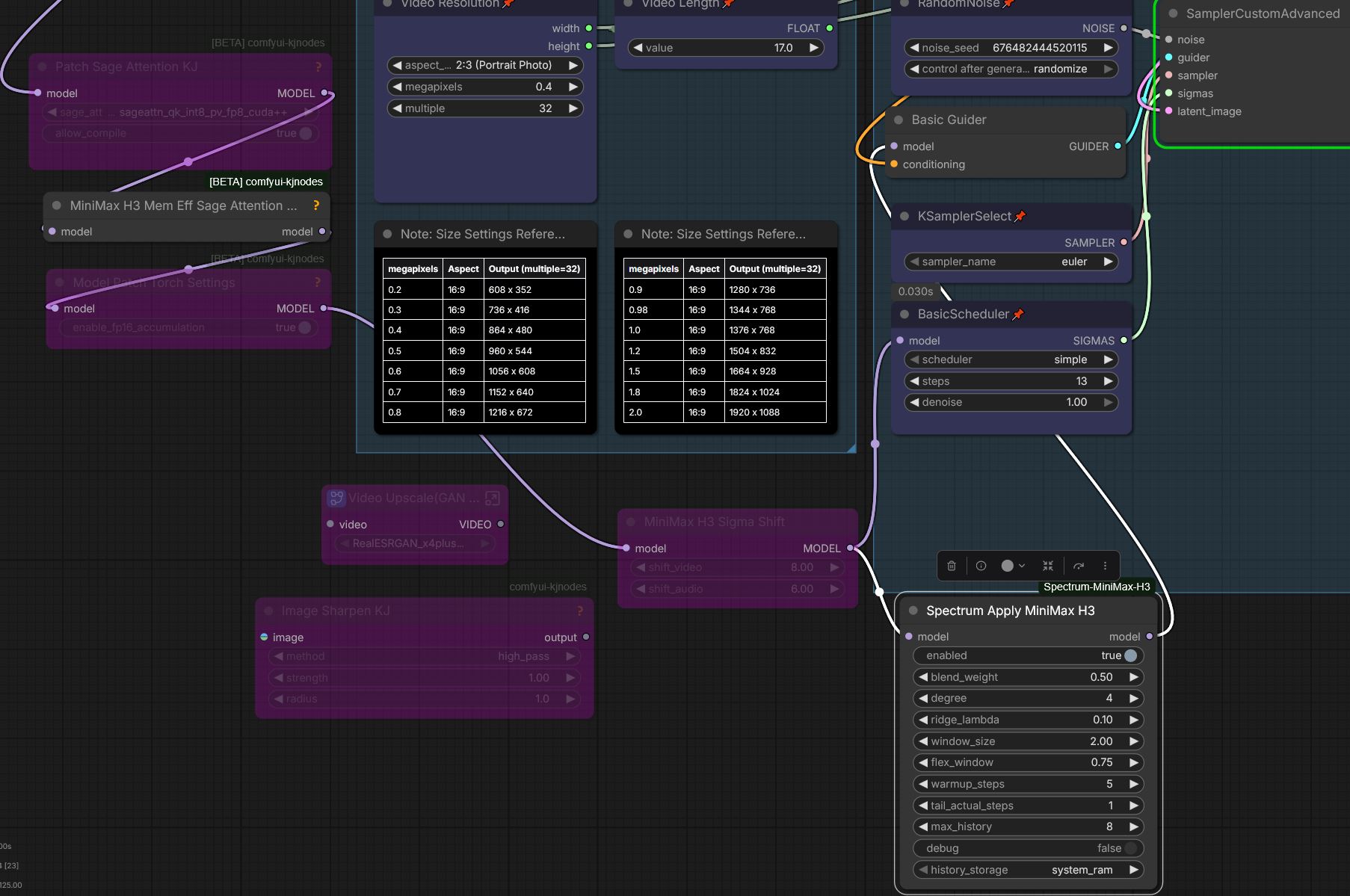Open the sampler_name dropdown set to euler

click(x=1011, y=262)
